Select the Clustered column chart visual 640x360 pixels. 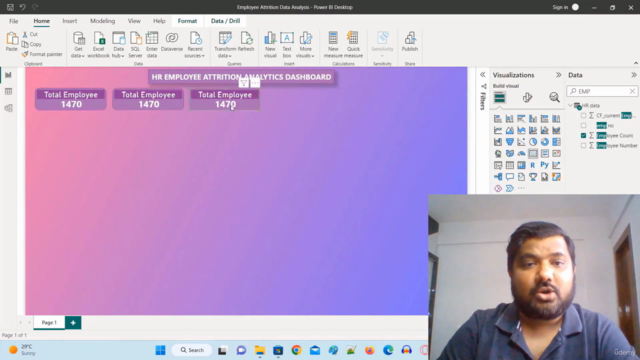pos(533,119)
